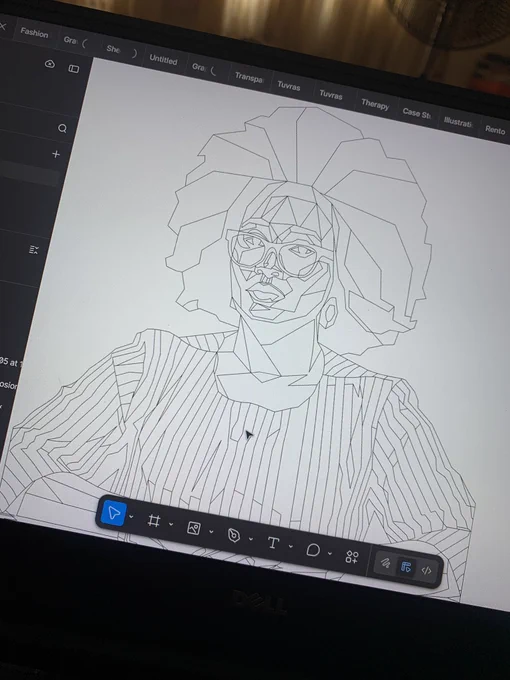Open search in the left panel
This screenshot has height=680, width=510.
pos(62,128)
